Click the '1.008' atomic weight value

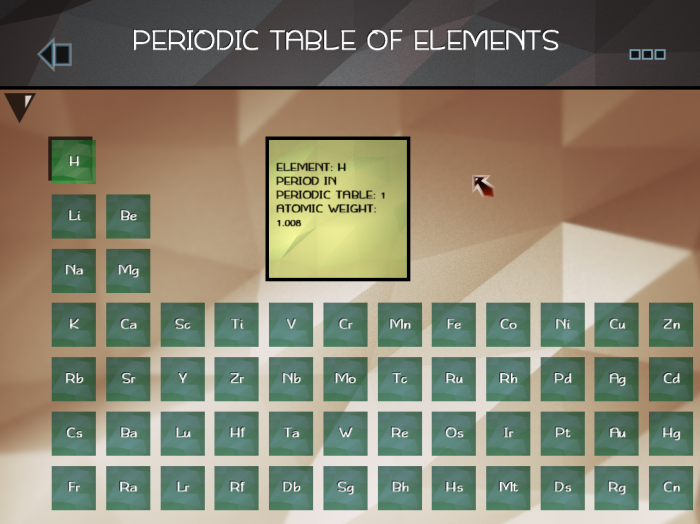point(289,223)
